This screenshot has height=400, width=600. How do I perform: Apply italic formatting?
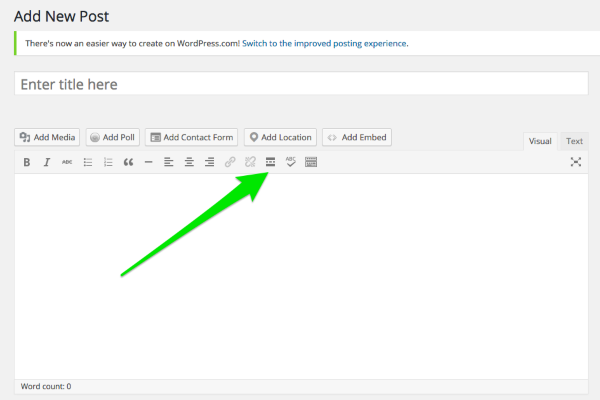[46, 162]
